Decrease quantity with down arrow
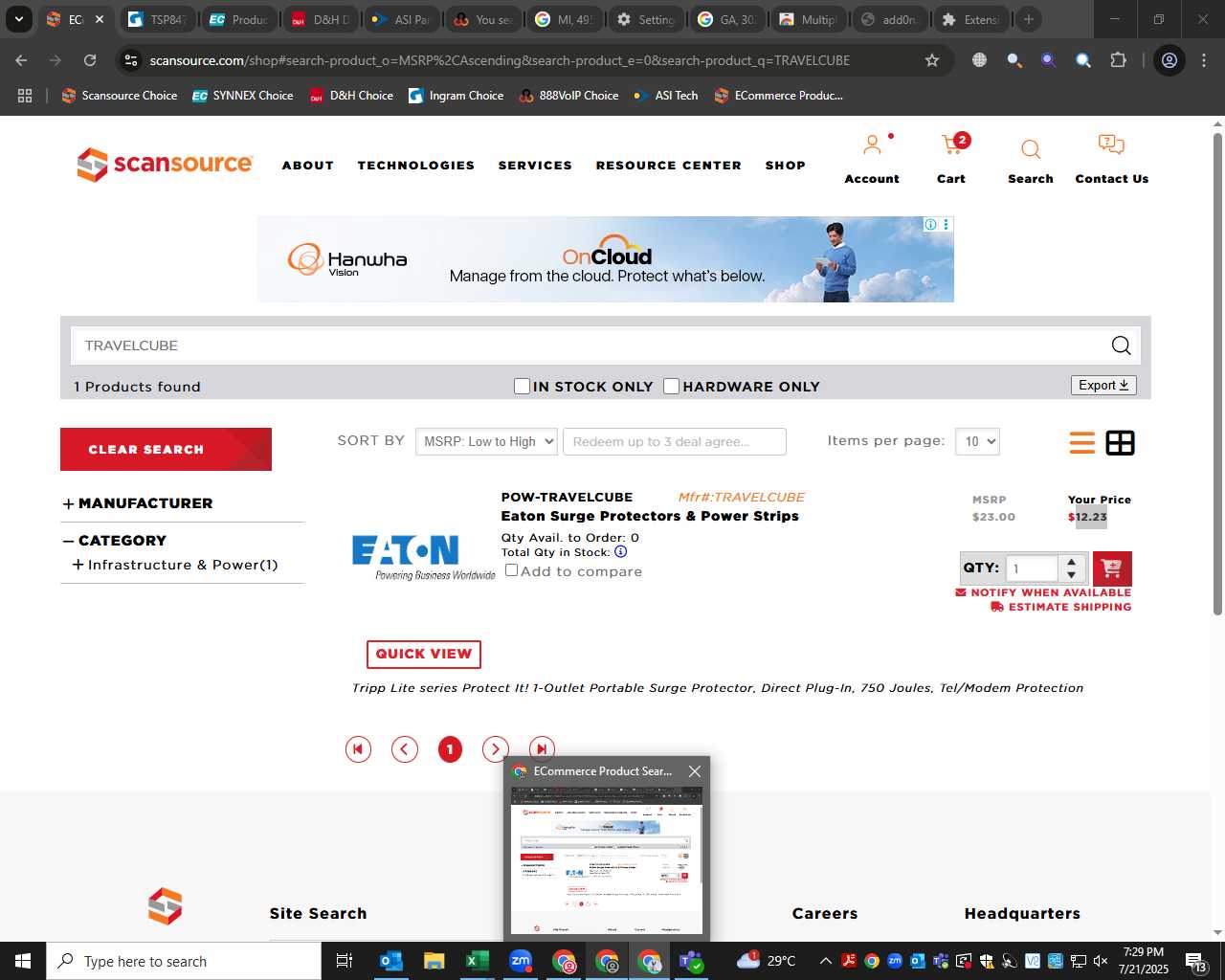This screenshot has height=980, width=1225. 1072,575
